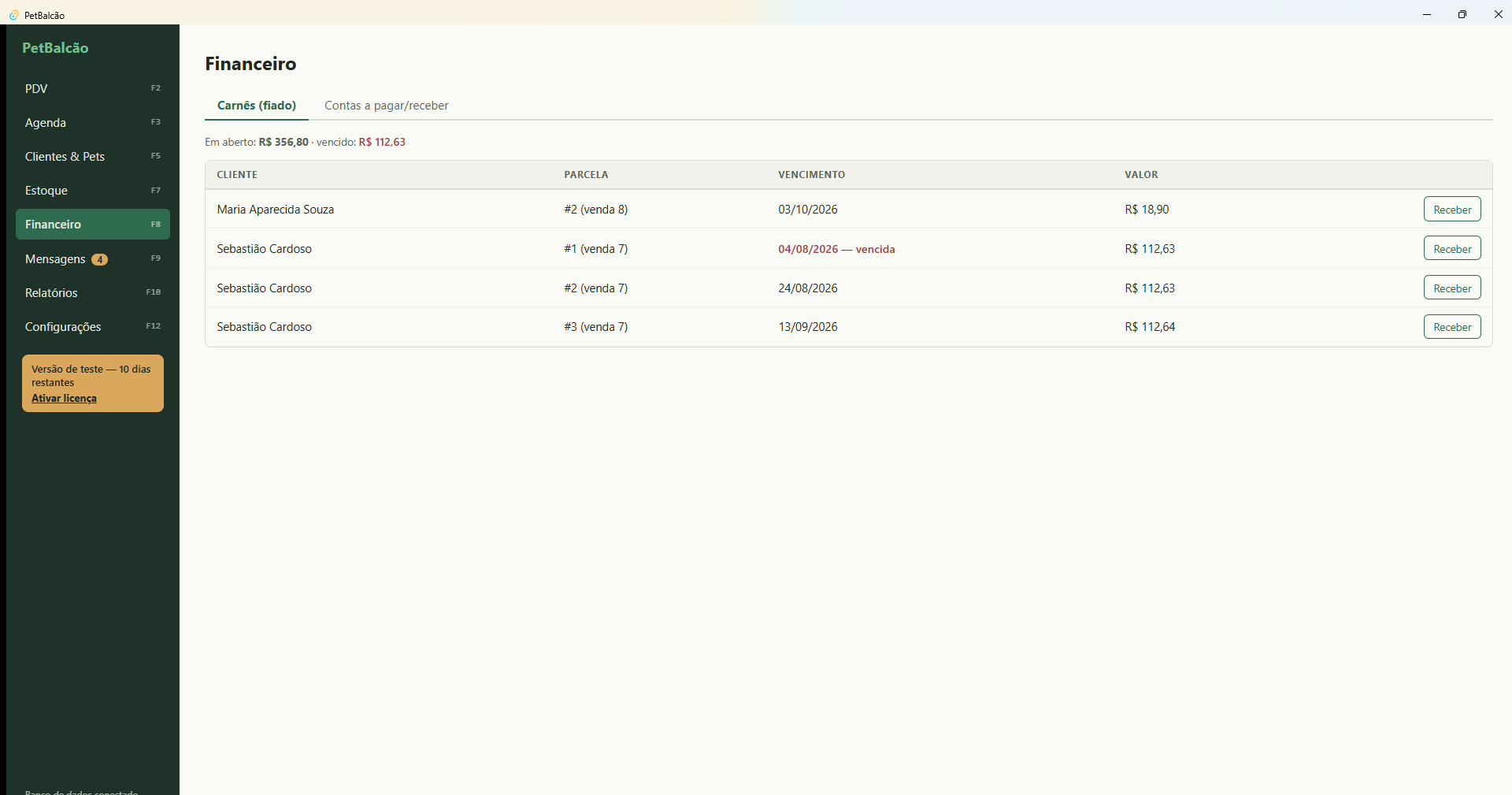
Task: Restore down the PetBalcão window
Action: (x=1462, y=14)
